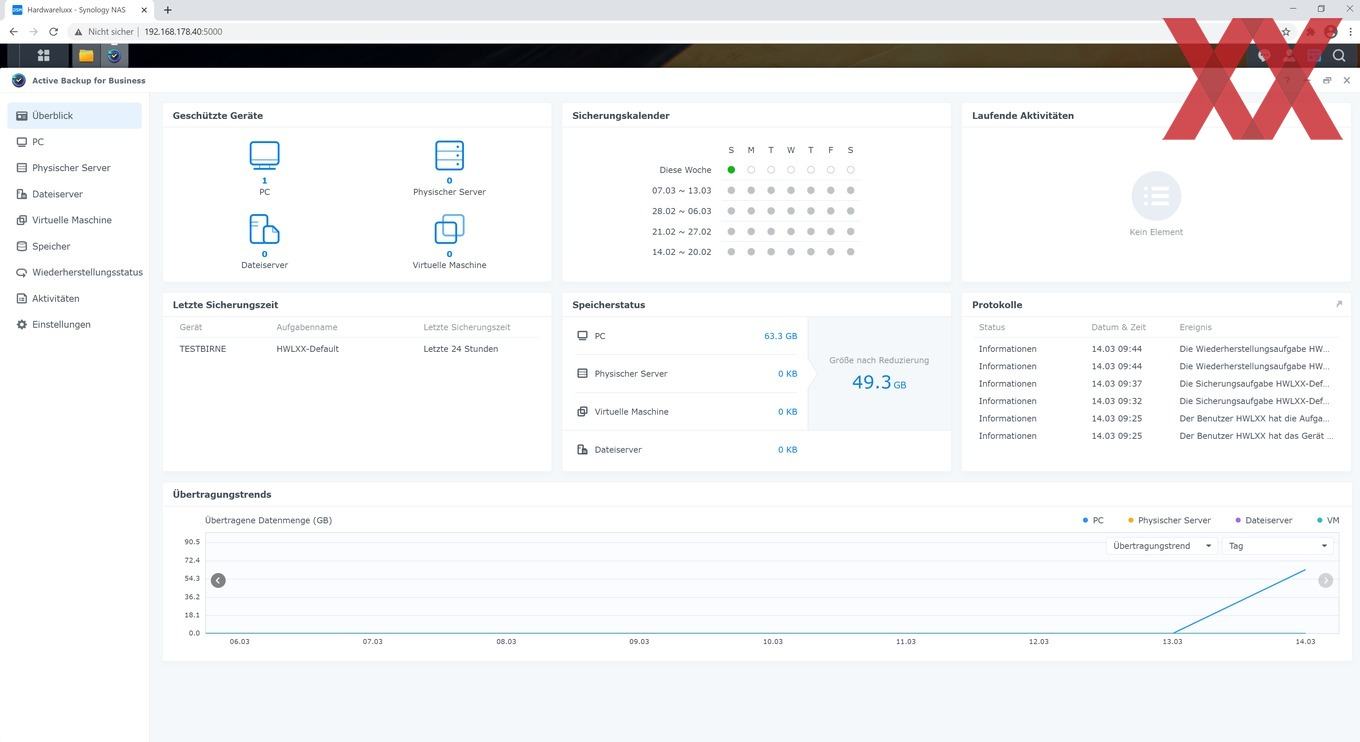This screenshot has width=1360, height=742.
Task: Open the browser three-dot menu
Action: pos(1350,31)
